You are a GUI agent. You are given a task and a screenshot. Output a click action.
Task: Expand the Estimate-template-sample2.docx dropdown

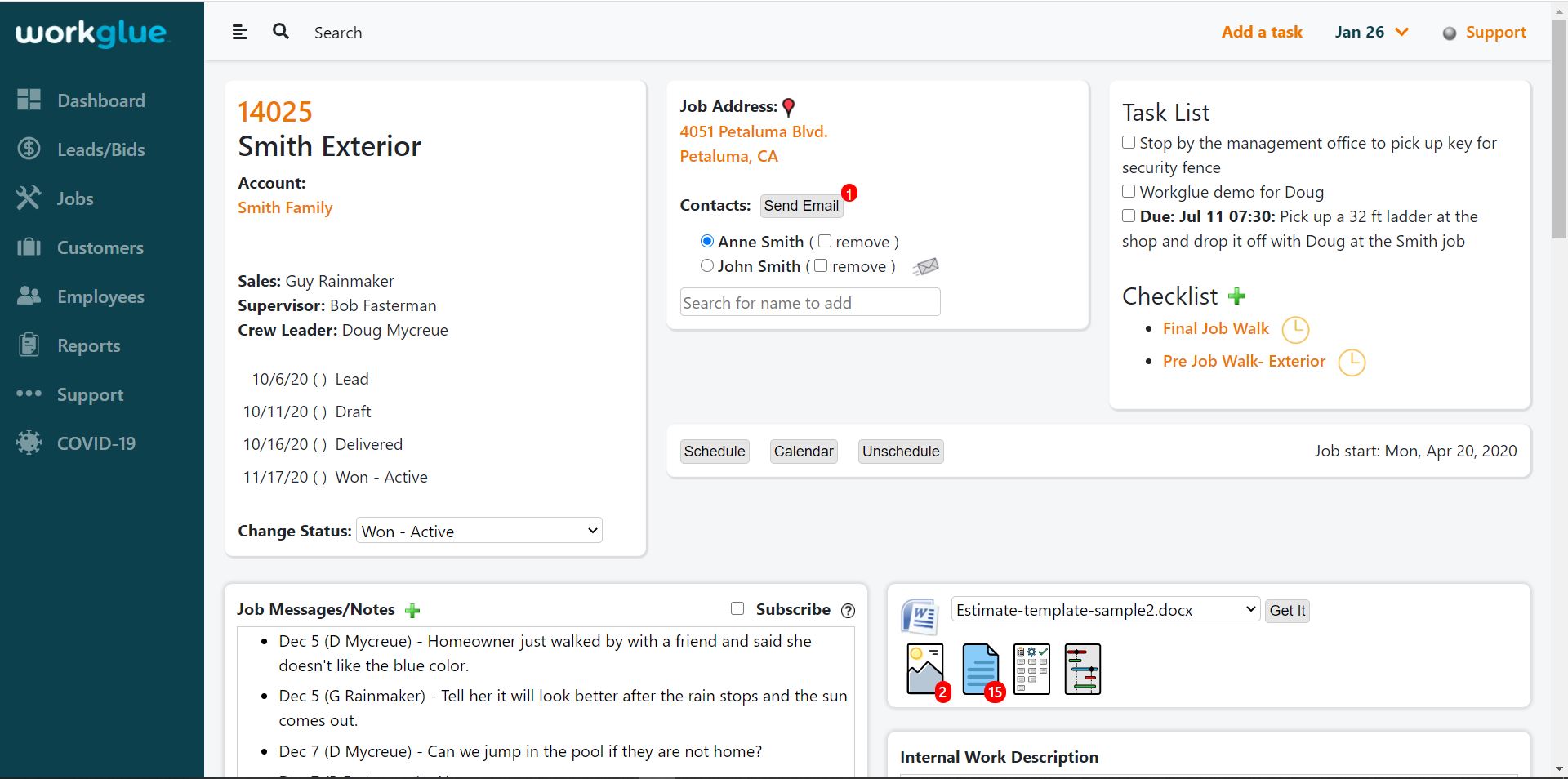pyautogui.click(x=1105, y=610)
